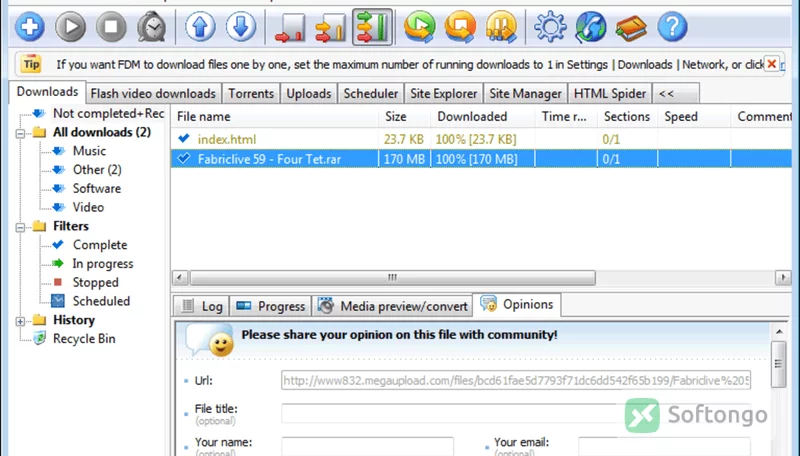Open the Media preview/convert tab
The height and width of the screenshot is (456, 800).
[x=392, y=306]
